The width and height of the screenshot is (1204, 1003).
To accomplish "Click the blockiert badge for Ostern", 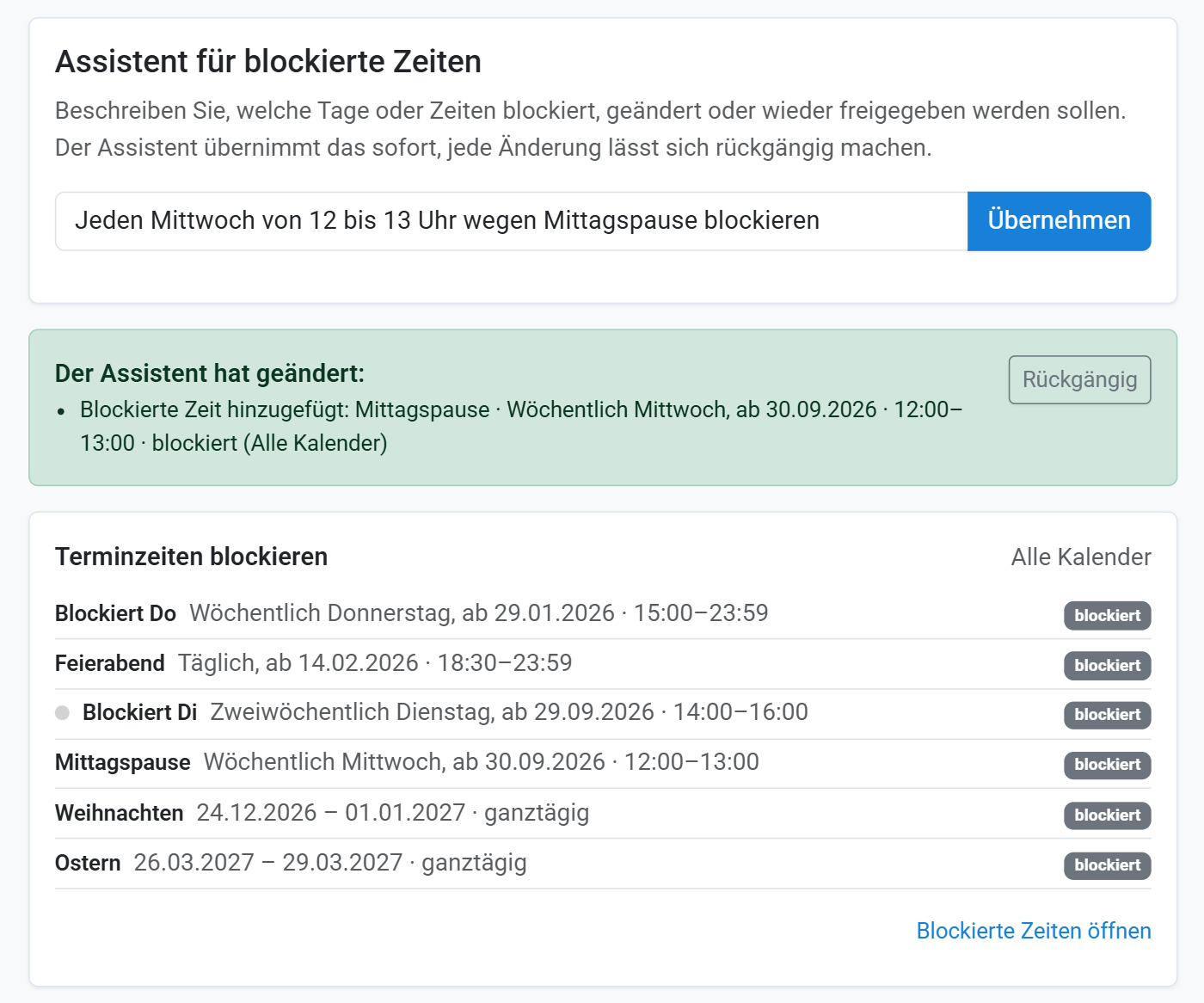I will tap(1107, 865).
